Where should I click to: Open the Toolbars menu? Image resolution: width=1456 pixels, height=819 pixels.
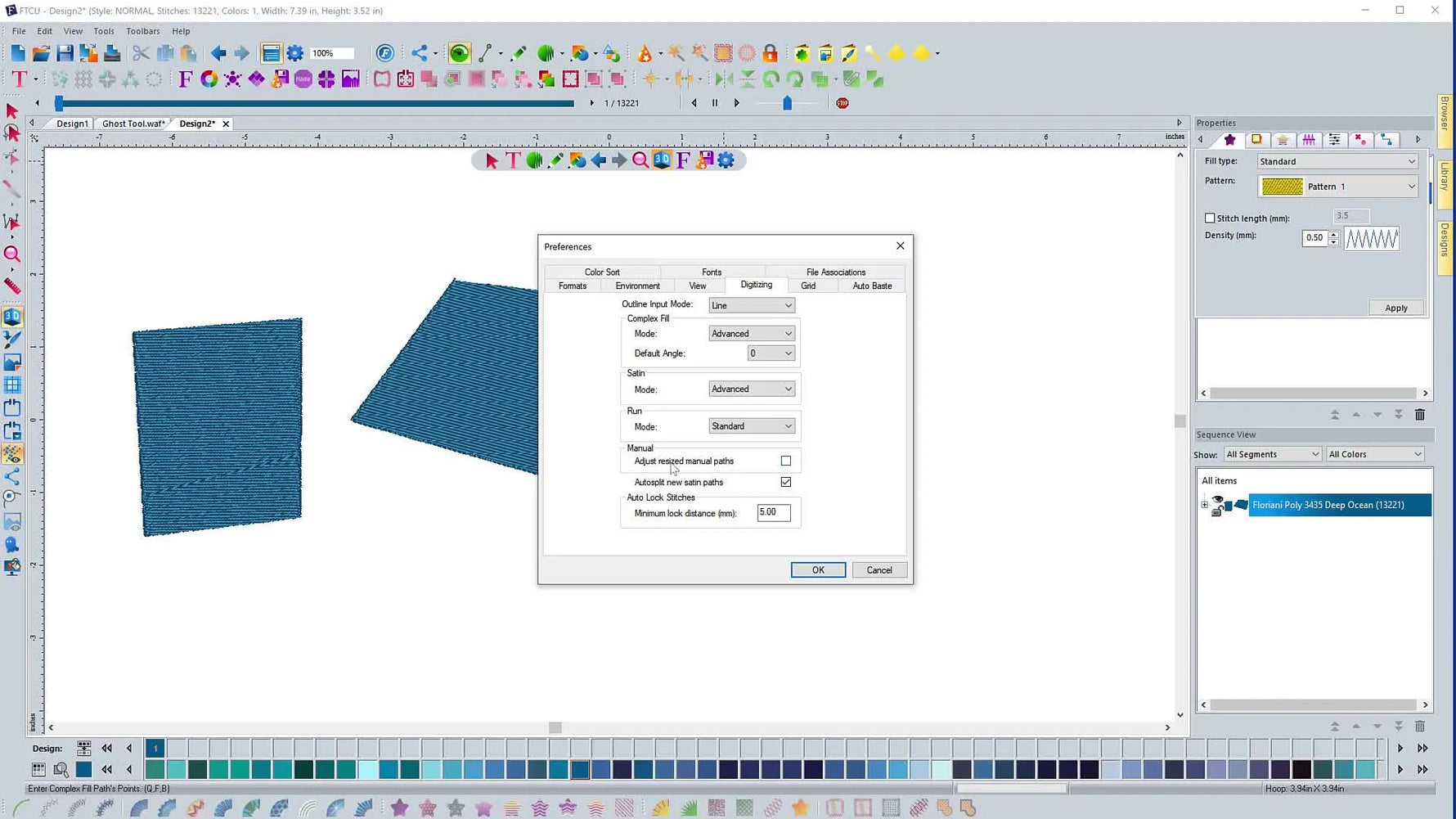142,30
